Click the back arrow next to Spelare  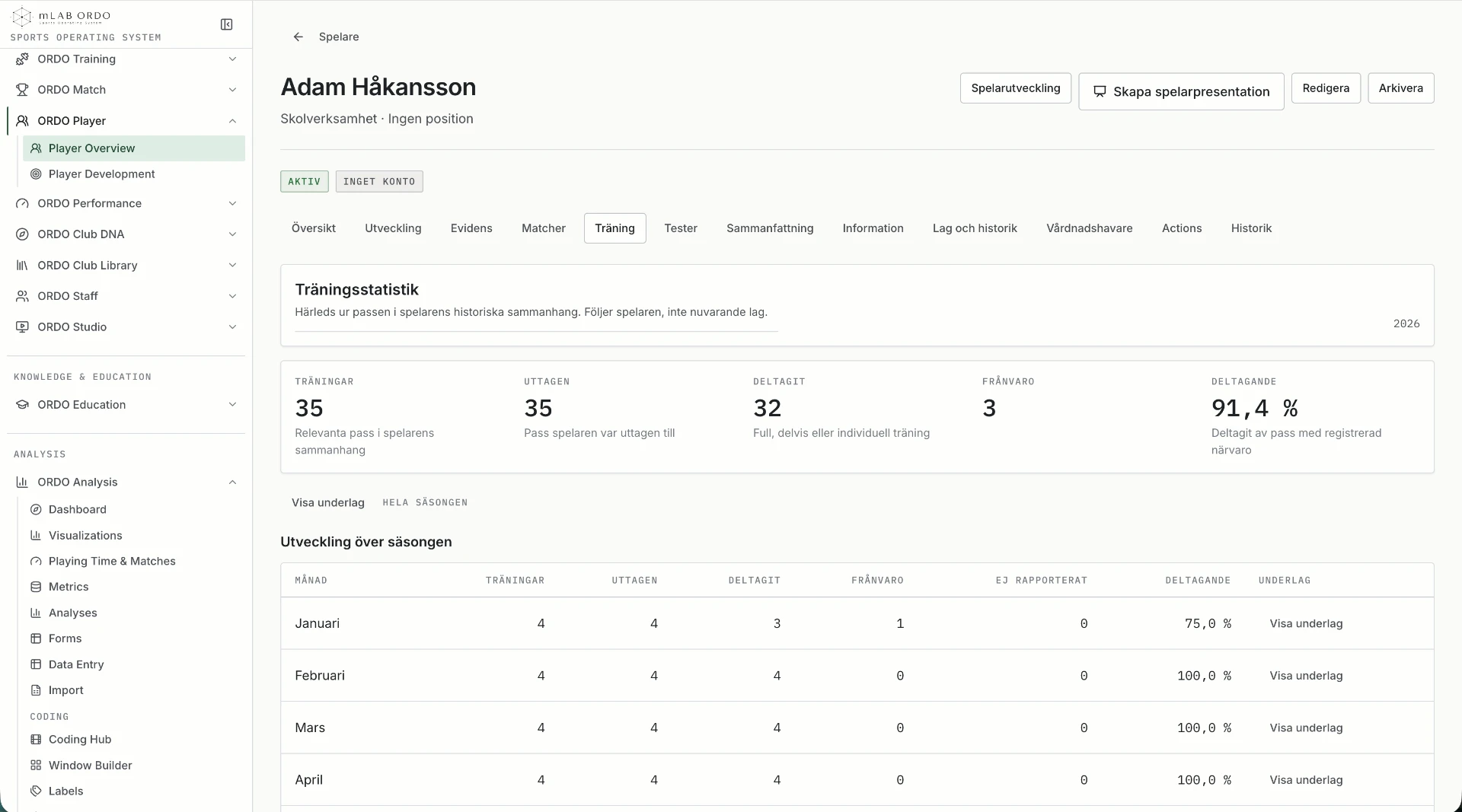pyautogui.click(x=298, y=37)
